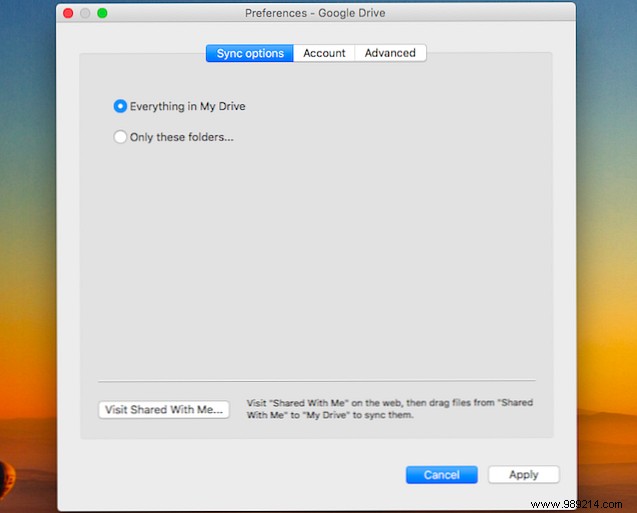Screen dimensions: 637x513
Task: Click the Preferences - Google Drive title
Action: tap(315, 13)
